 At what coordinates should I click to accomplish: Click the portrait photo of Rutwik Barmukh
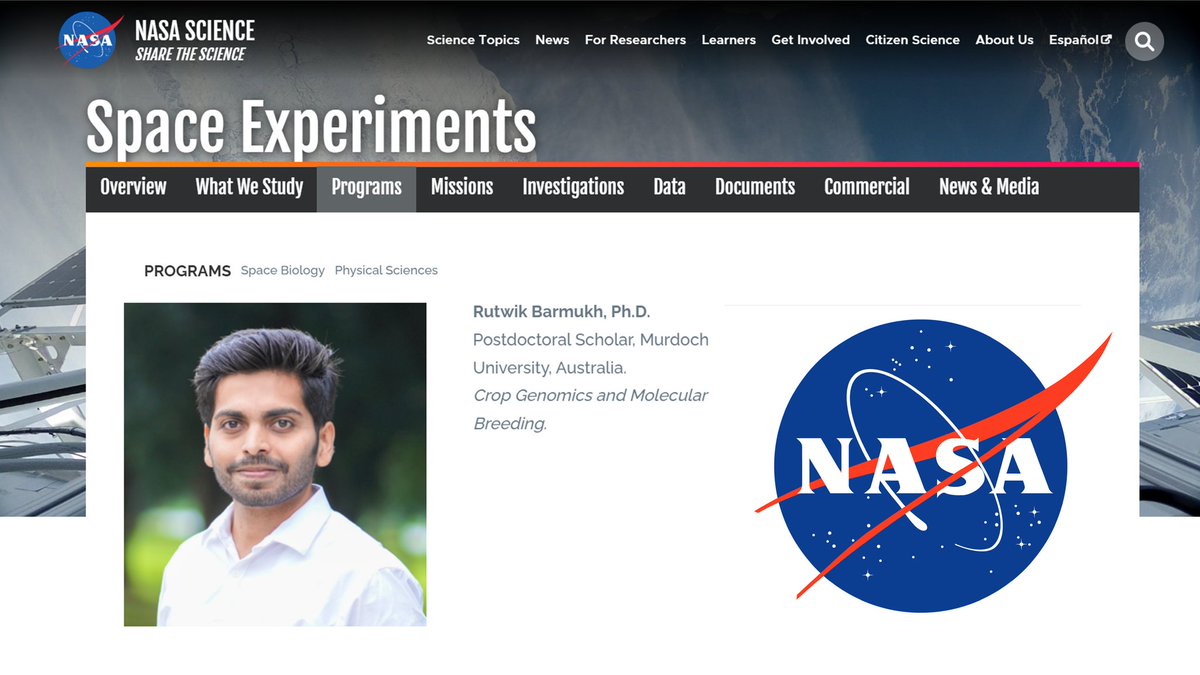[x=275, y=464]
